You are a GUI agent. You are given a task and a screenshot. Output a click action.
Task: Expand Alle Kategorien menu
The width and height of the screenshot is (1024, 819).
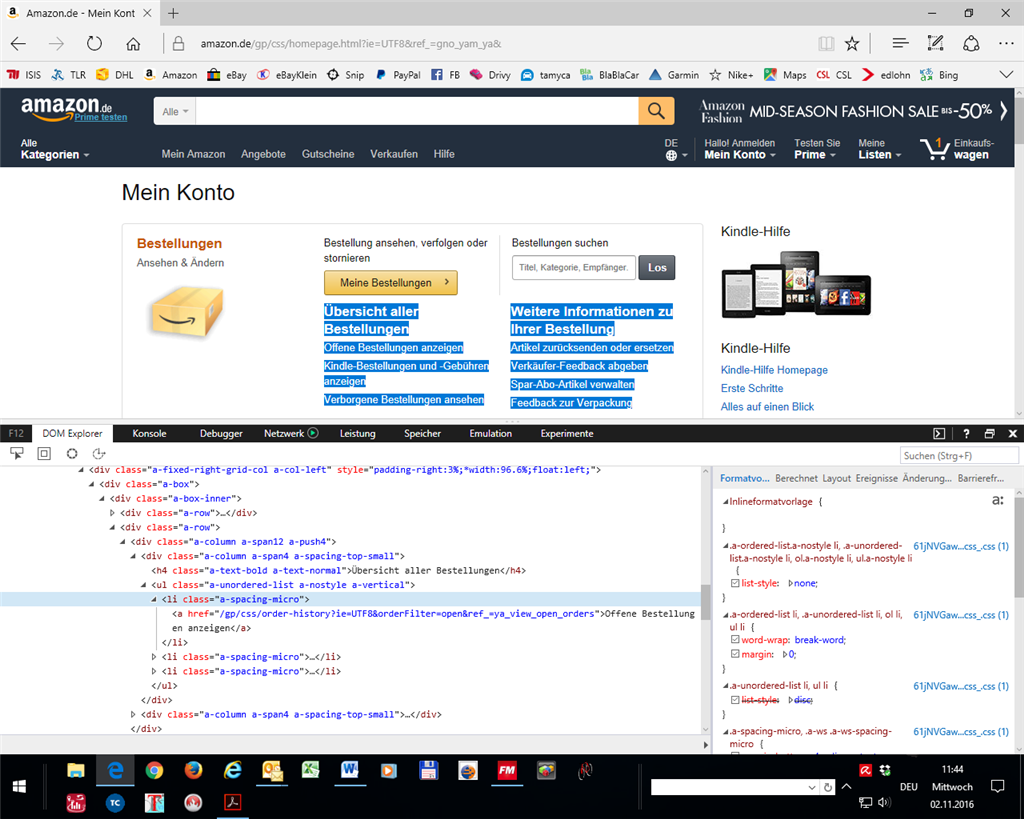[55, 149]
